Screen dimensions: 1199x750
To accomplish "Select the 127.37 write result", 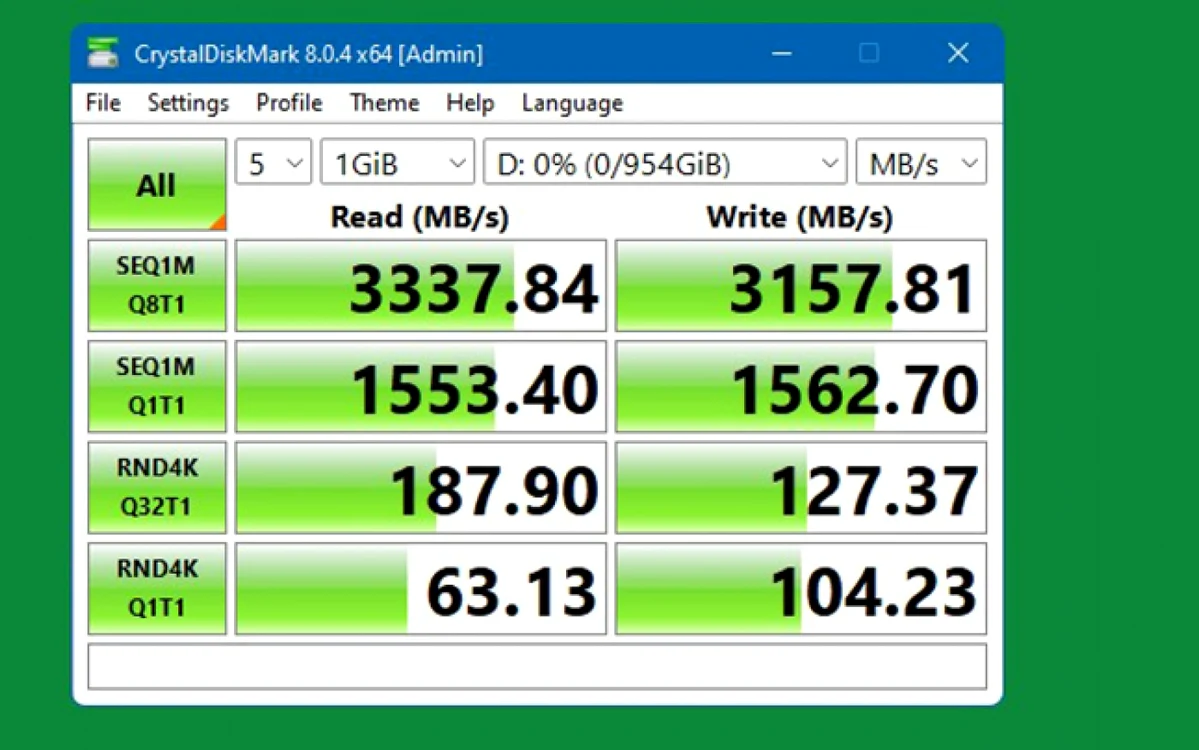I will click(x=801, y=487).
